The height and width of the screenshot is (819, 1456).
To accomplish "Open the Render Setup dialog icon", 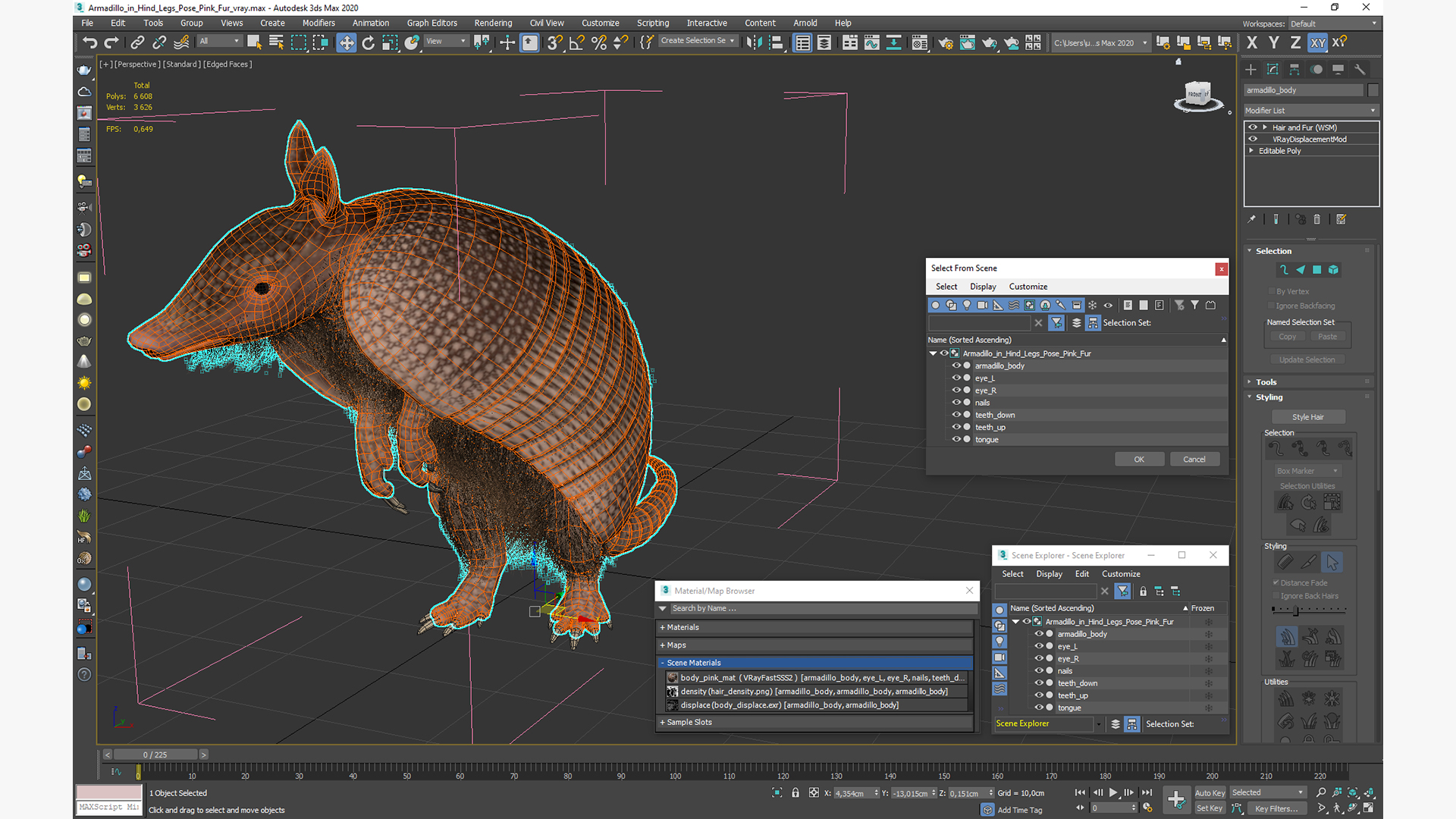I will [x=946, y=42].
